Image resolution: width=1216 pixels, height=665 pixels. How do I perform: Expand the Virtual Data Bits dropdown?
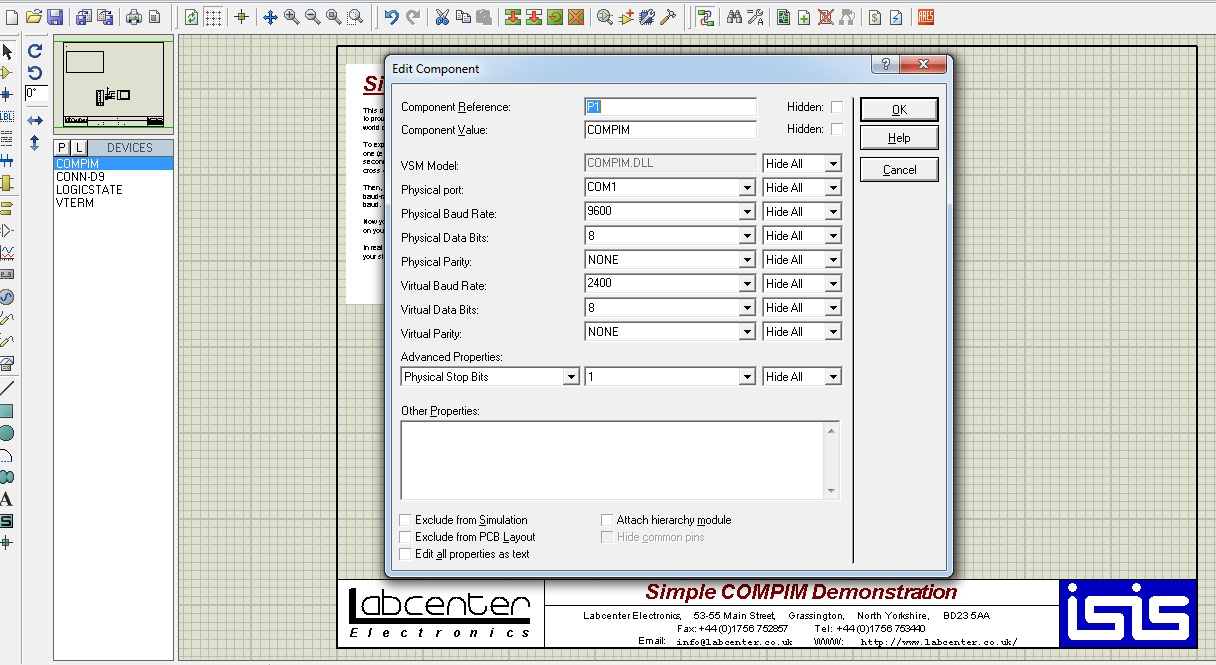pos(747,308)
